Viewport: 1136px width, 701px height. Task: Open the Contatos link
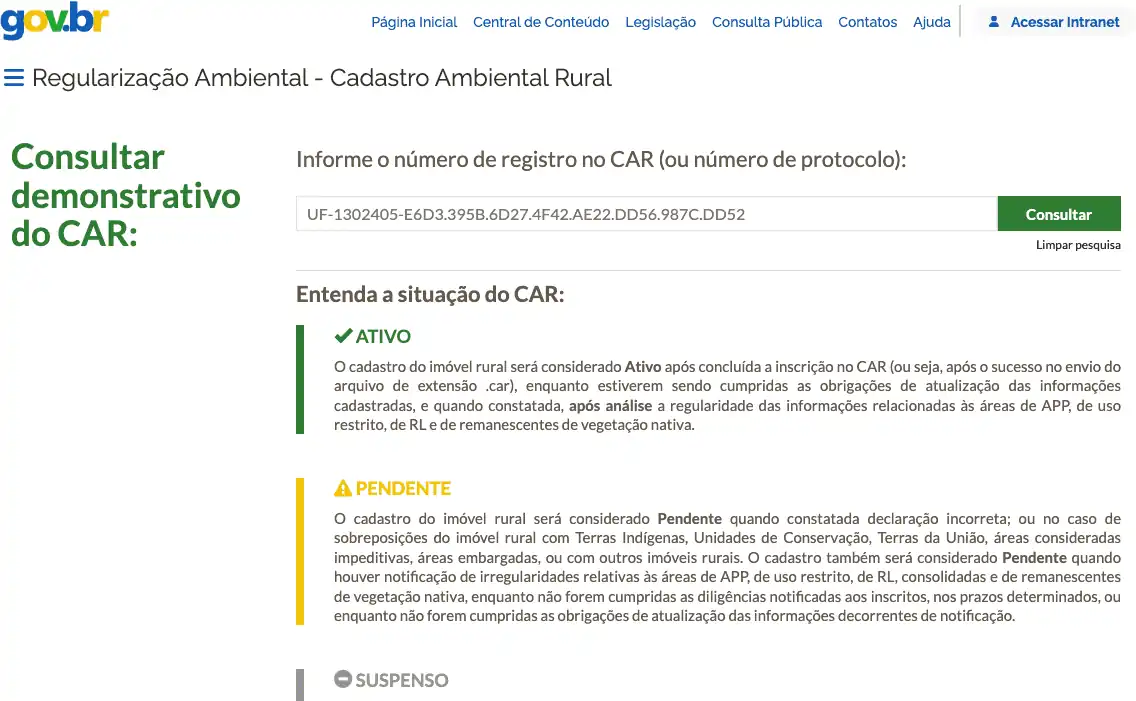[867, 22]
